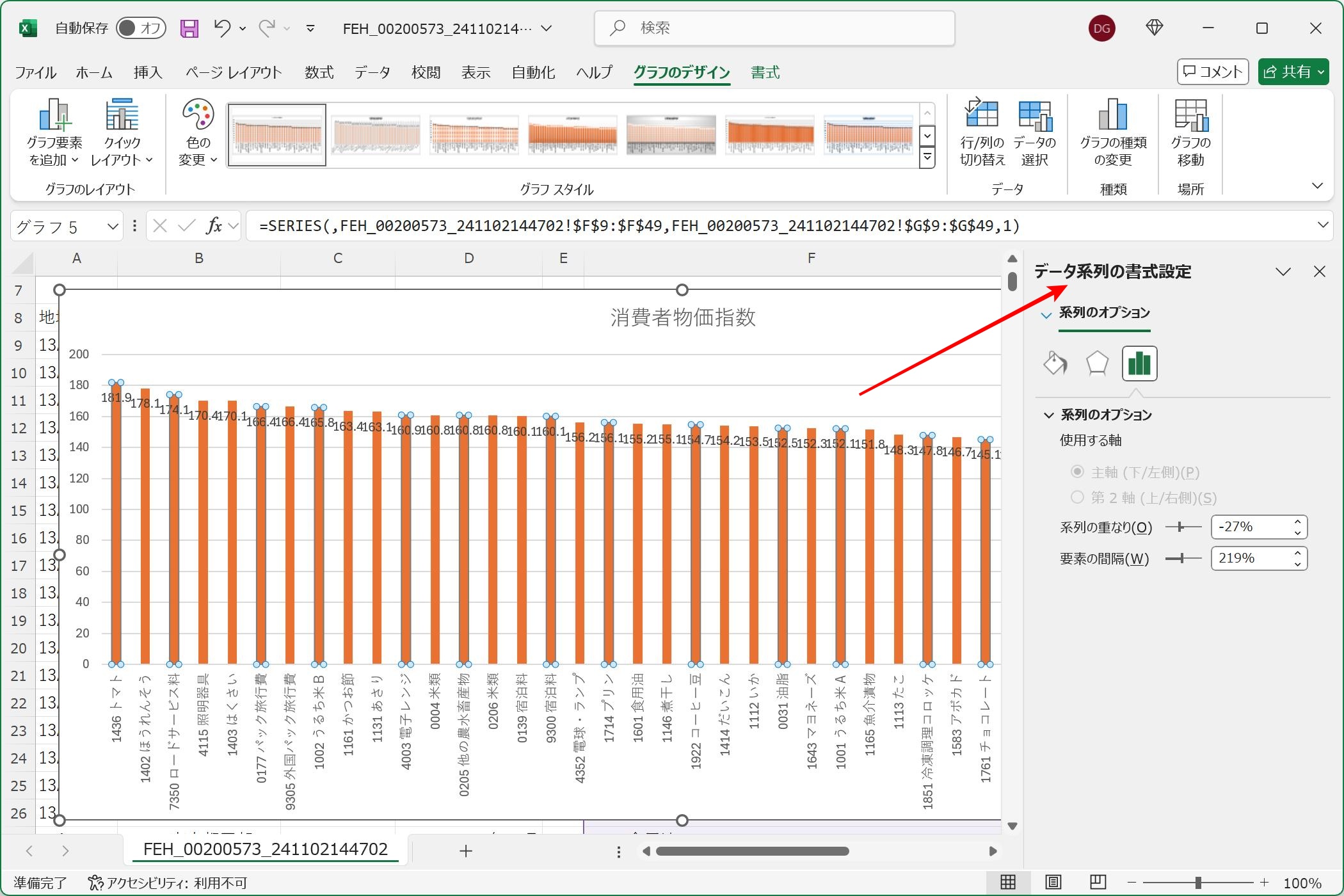
Task: Open the file name dropdown in title bar
Action: (x=547, y=28)
